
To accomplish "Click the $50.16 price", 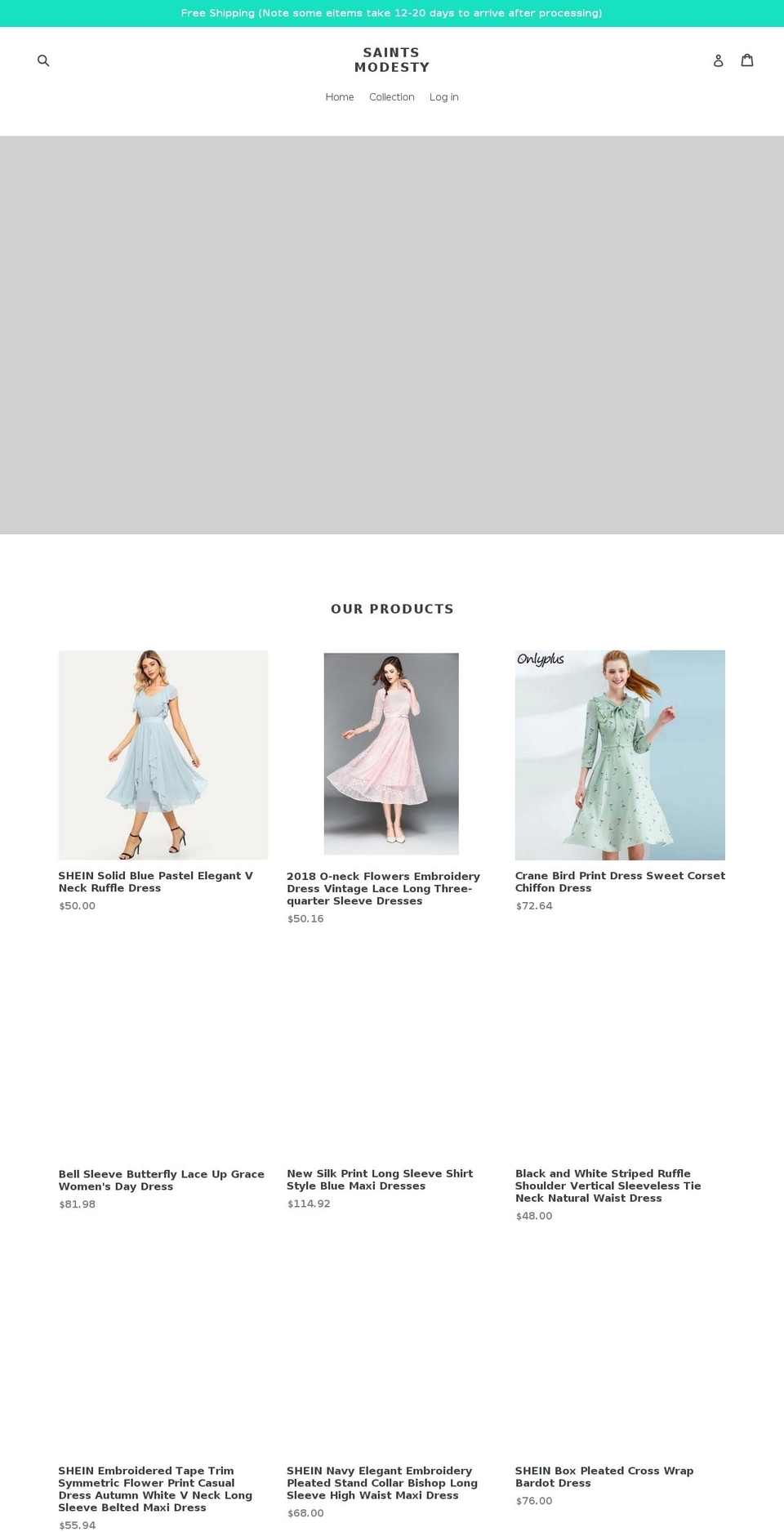I will tap(305, 919).
